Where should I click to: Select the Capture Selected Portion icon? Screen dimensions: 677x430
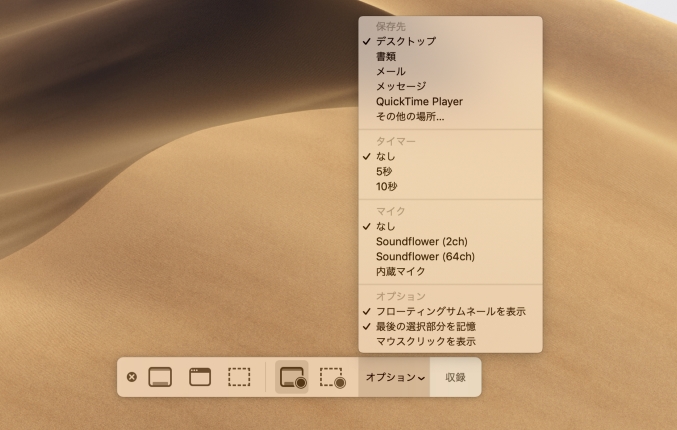pyautogui.click(x=239, y=377)
